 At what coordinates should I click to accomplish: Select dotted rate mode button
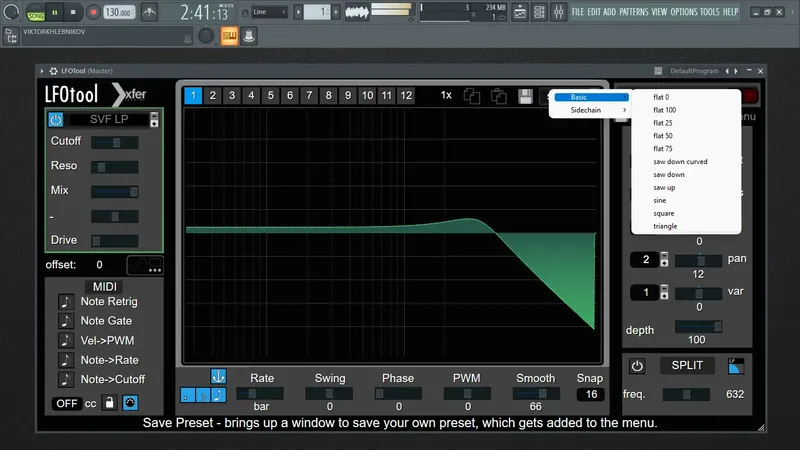point(187,395)
